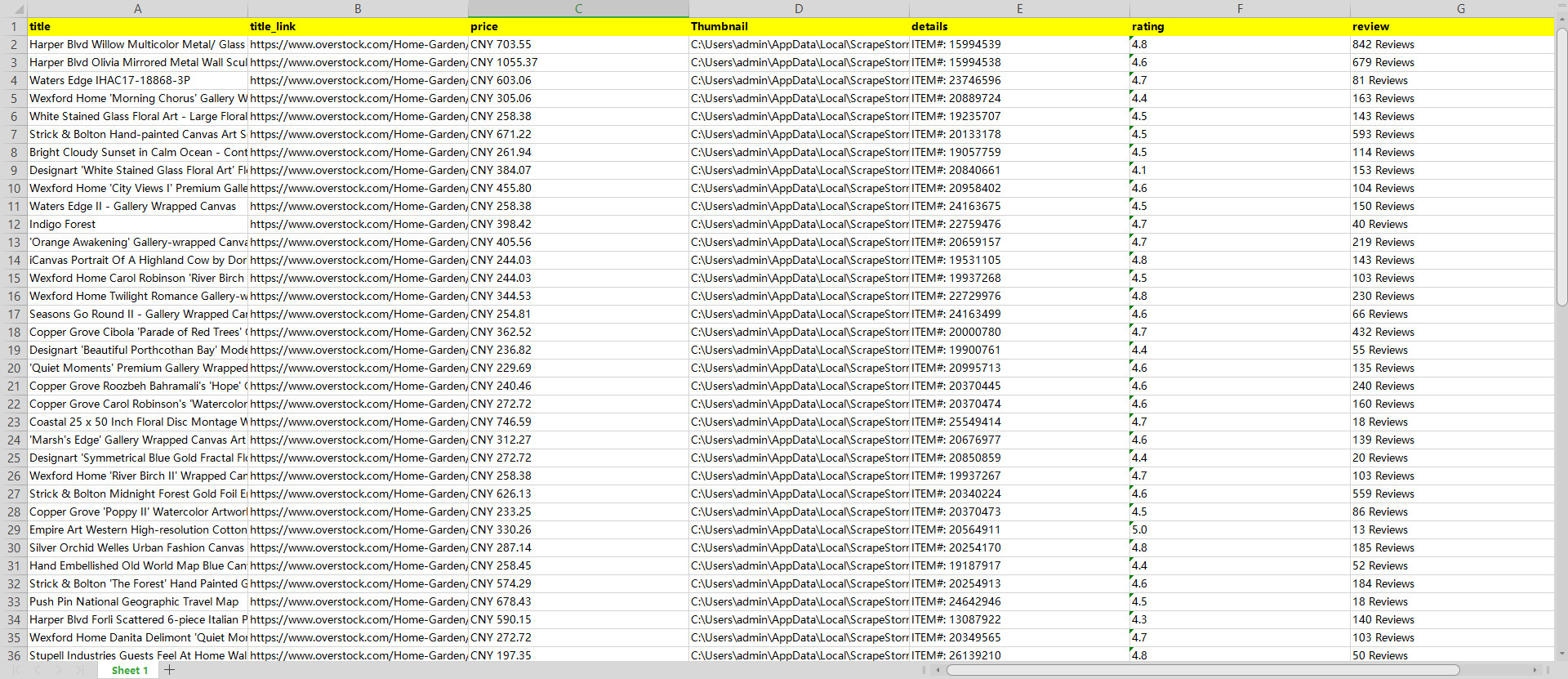This screenshot has width=1568, height=679.
Task: Select the 'Thumbnail' header cell
Action: point(799,26)
